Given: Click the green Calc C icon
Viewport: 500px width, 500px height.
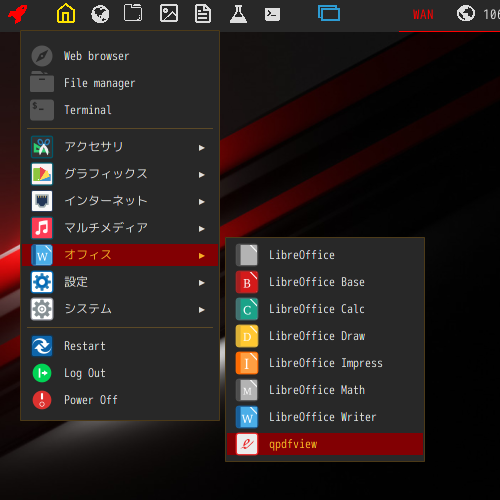Looking at the screenshot, I should 247,309.
